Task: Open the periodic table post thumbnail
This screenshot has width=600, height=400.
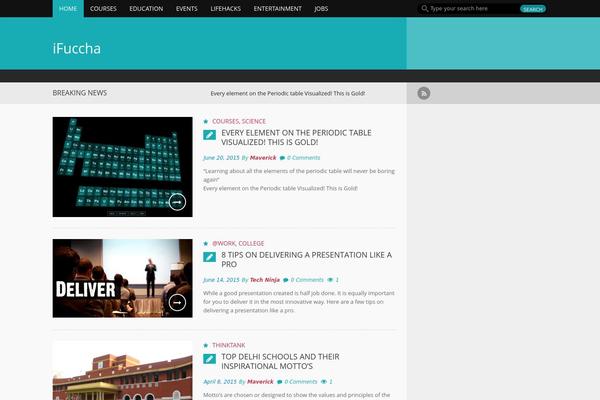Action: point(122,167)
